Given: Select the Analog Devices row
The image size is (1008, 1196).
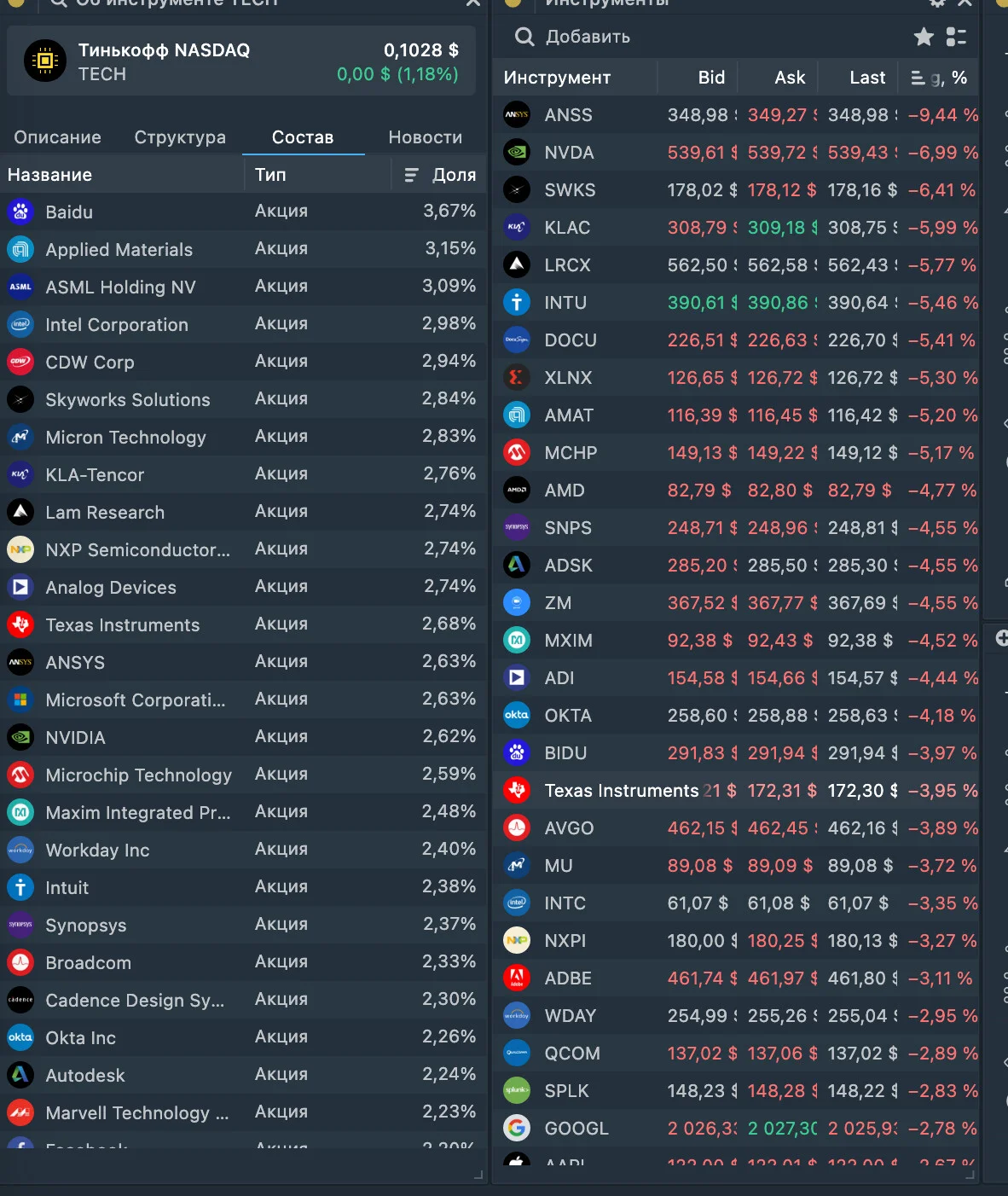Looking at the screenshot, I should pos(243,587).
